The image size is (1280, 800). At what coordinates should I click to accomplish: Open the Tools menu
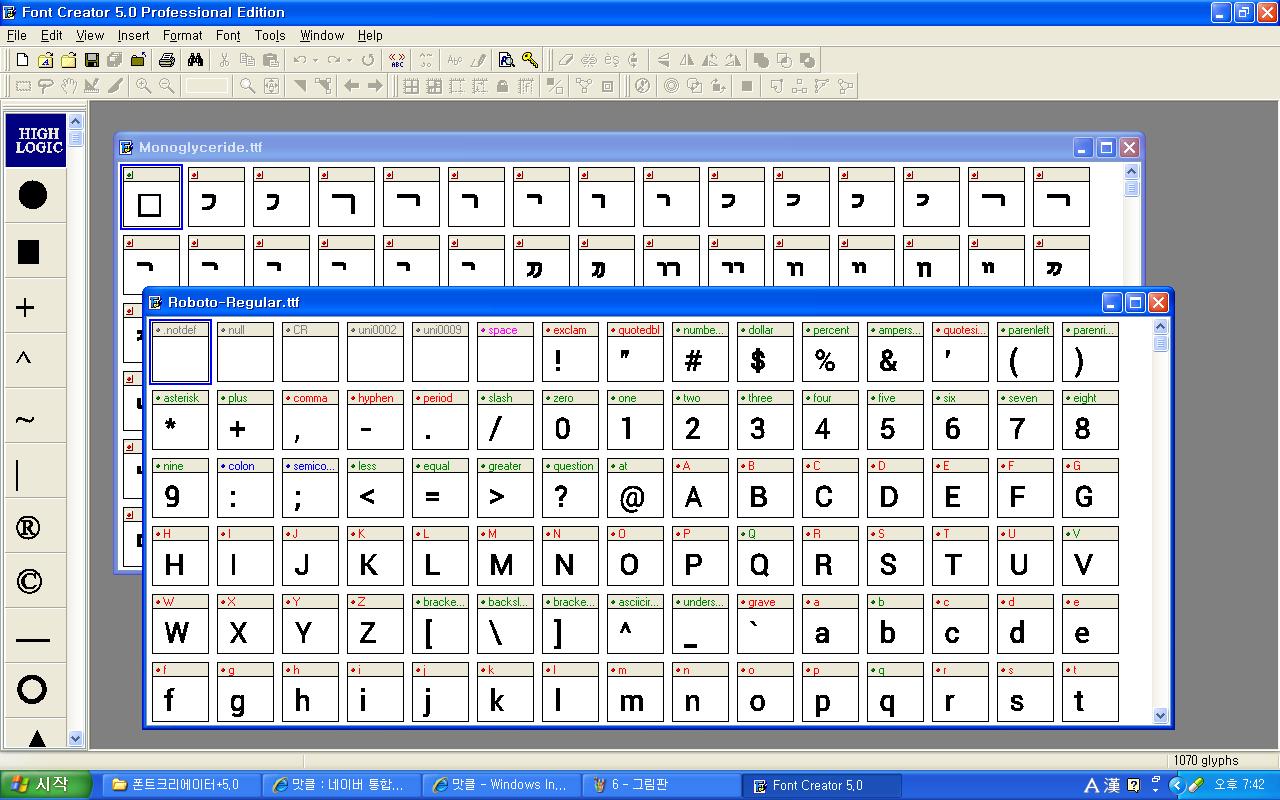pos(270,35)
